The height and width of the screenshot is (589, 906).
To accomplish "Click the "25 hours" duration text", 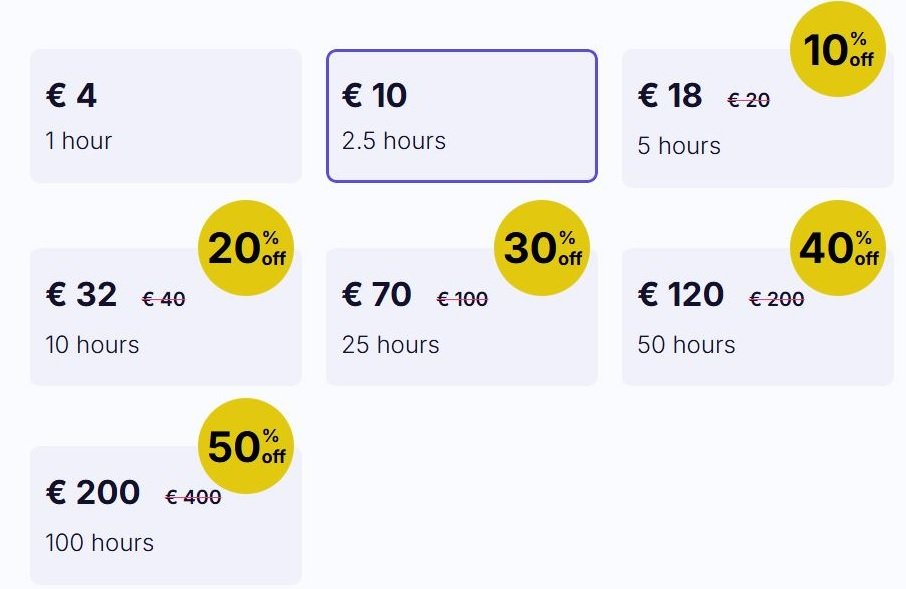I will pos(390,345).
